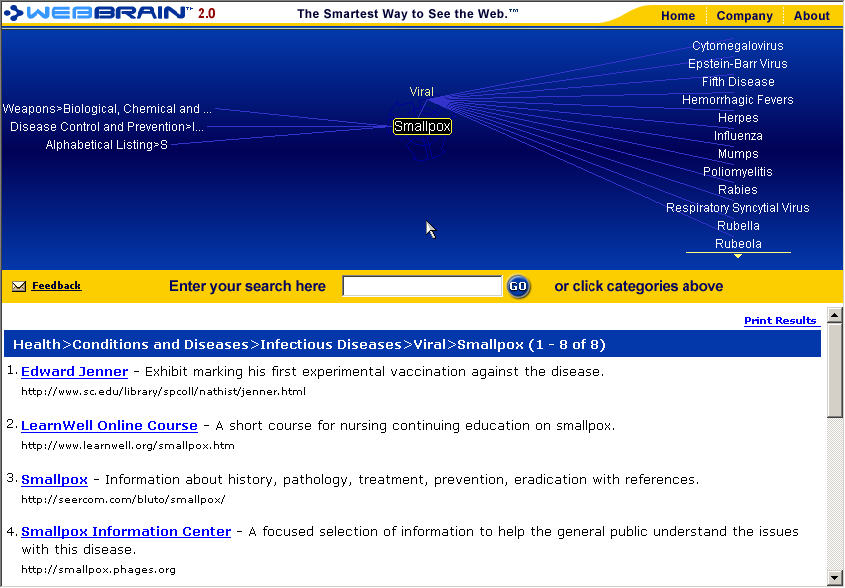Click the Feedback envelope icon
The width and height of the screenshot is (845, 588).
19,287
